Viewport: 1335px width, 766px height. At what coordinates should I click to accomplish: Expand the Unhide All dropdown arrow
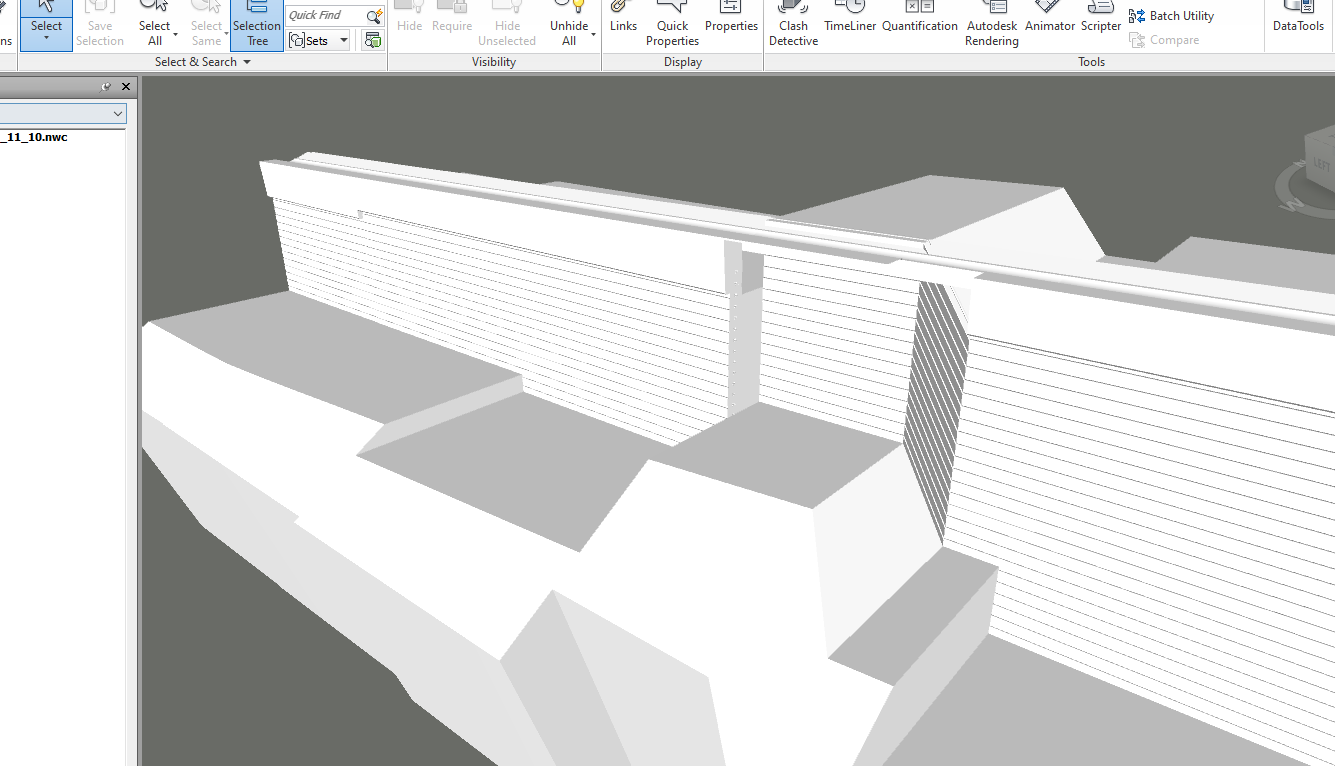pos(593,36)
